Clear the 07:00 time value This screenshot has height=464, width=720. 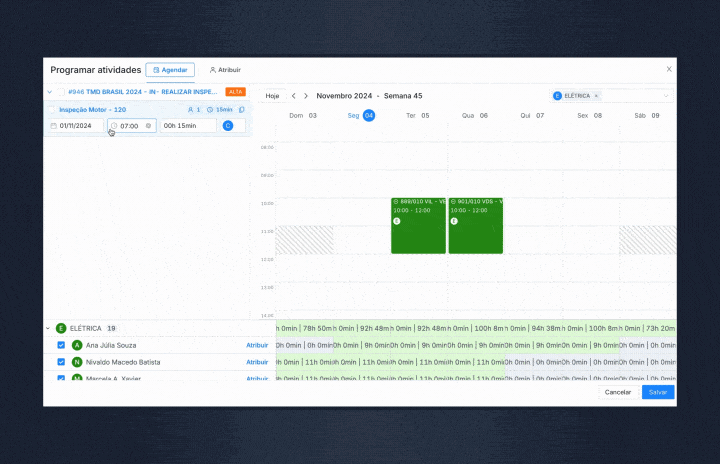coord(148,125)
